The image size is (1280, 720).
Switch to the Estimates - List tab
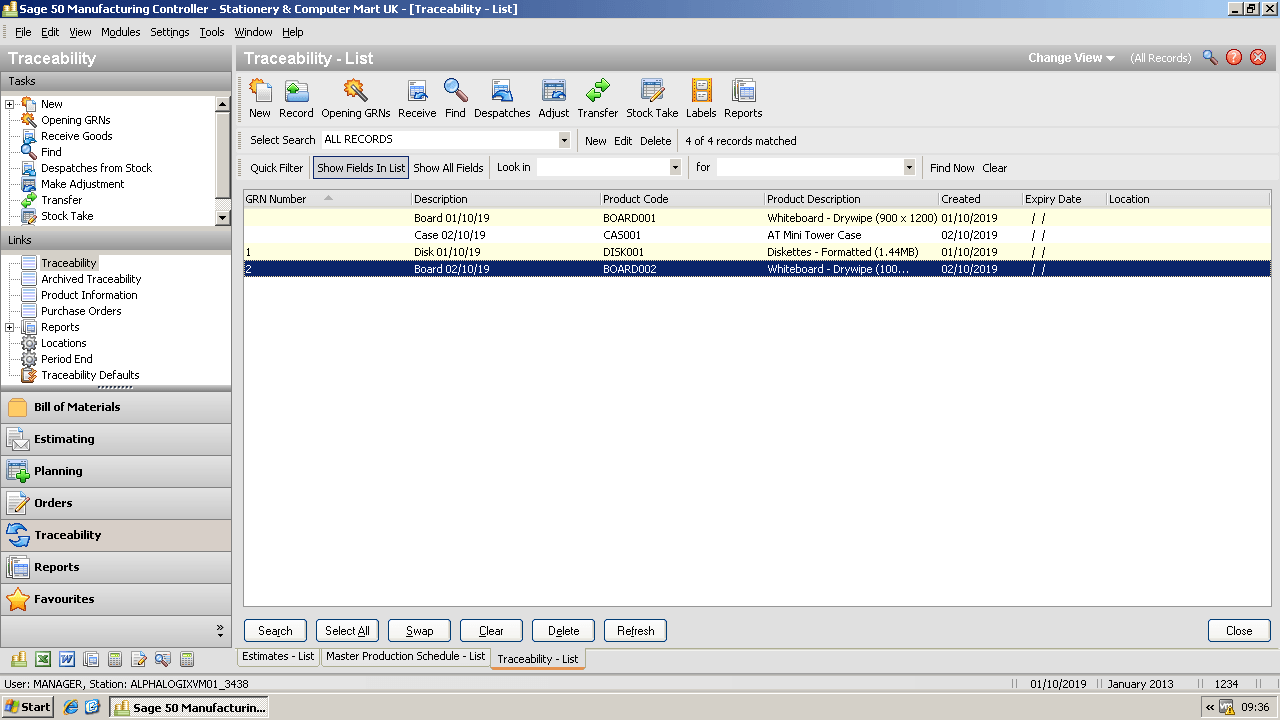coord(278,657)
